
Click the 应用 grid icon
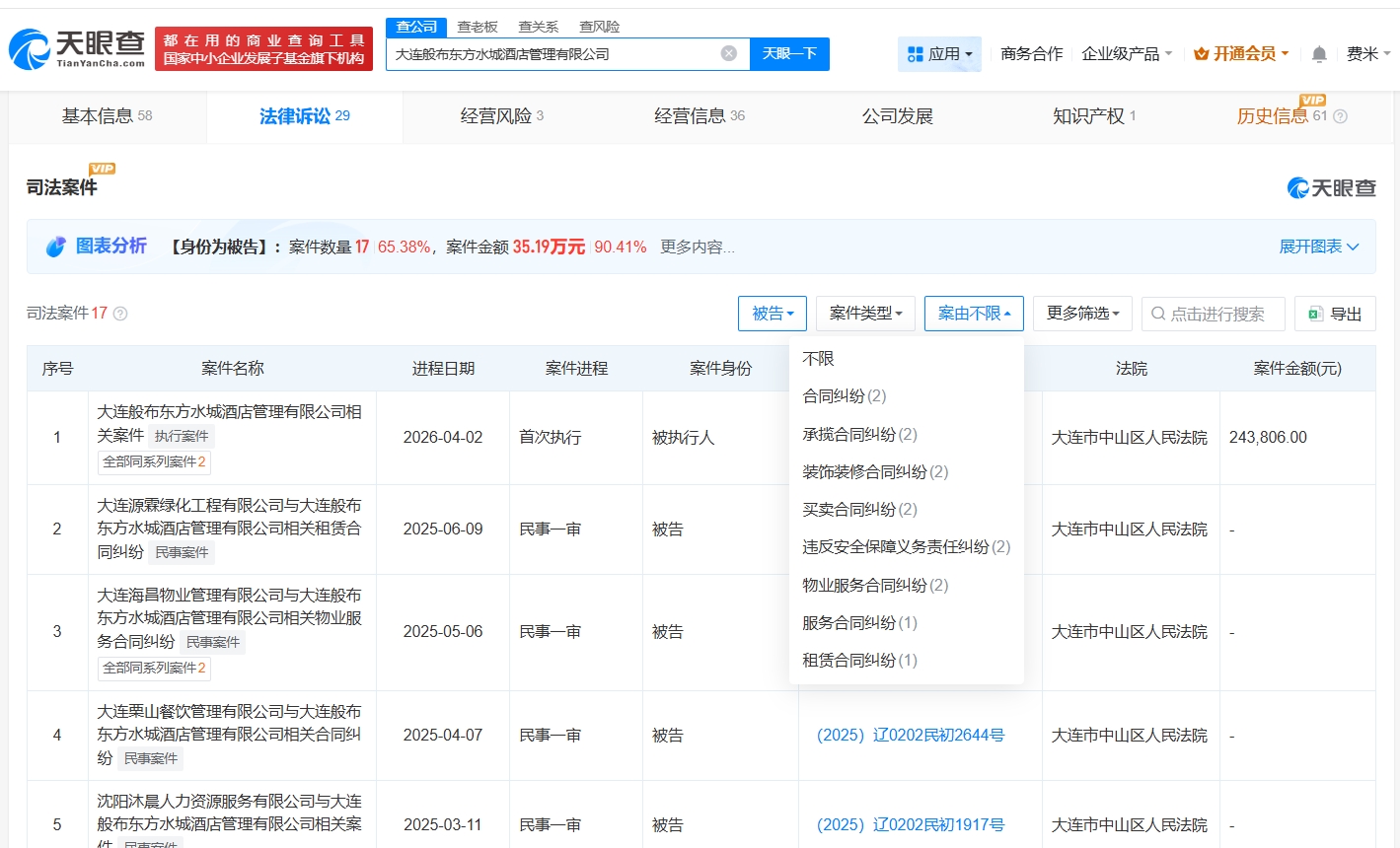915,54
